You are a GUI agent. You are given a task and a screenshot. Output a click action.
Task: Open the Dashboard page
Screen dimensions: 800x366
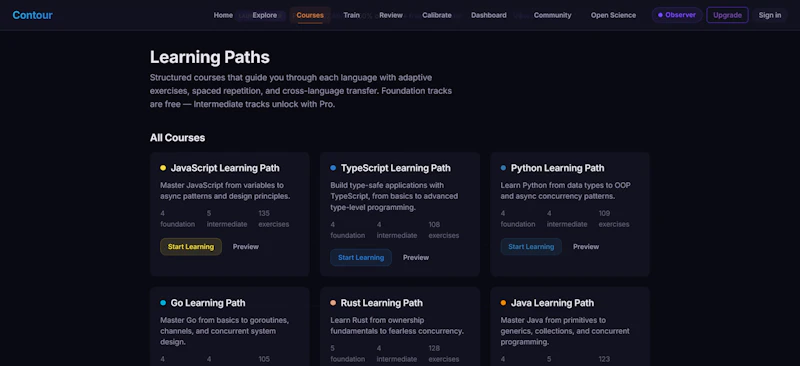[x=489, y=15]
